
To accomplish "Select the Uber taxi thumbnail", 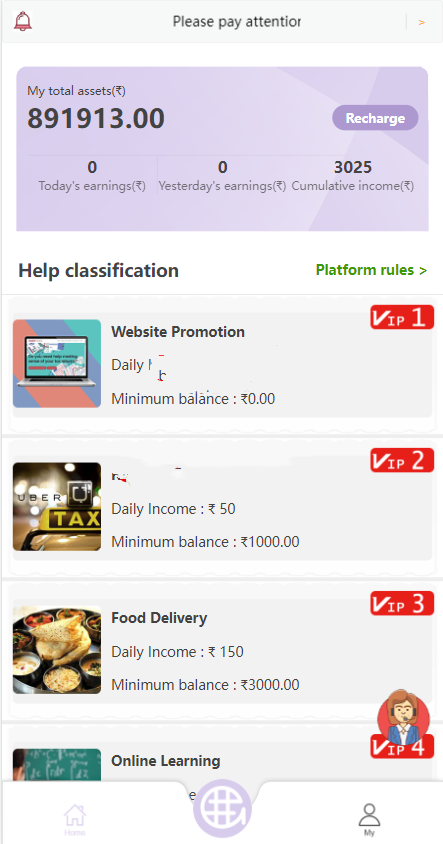I will tap(57, 507).
